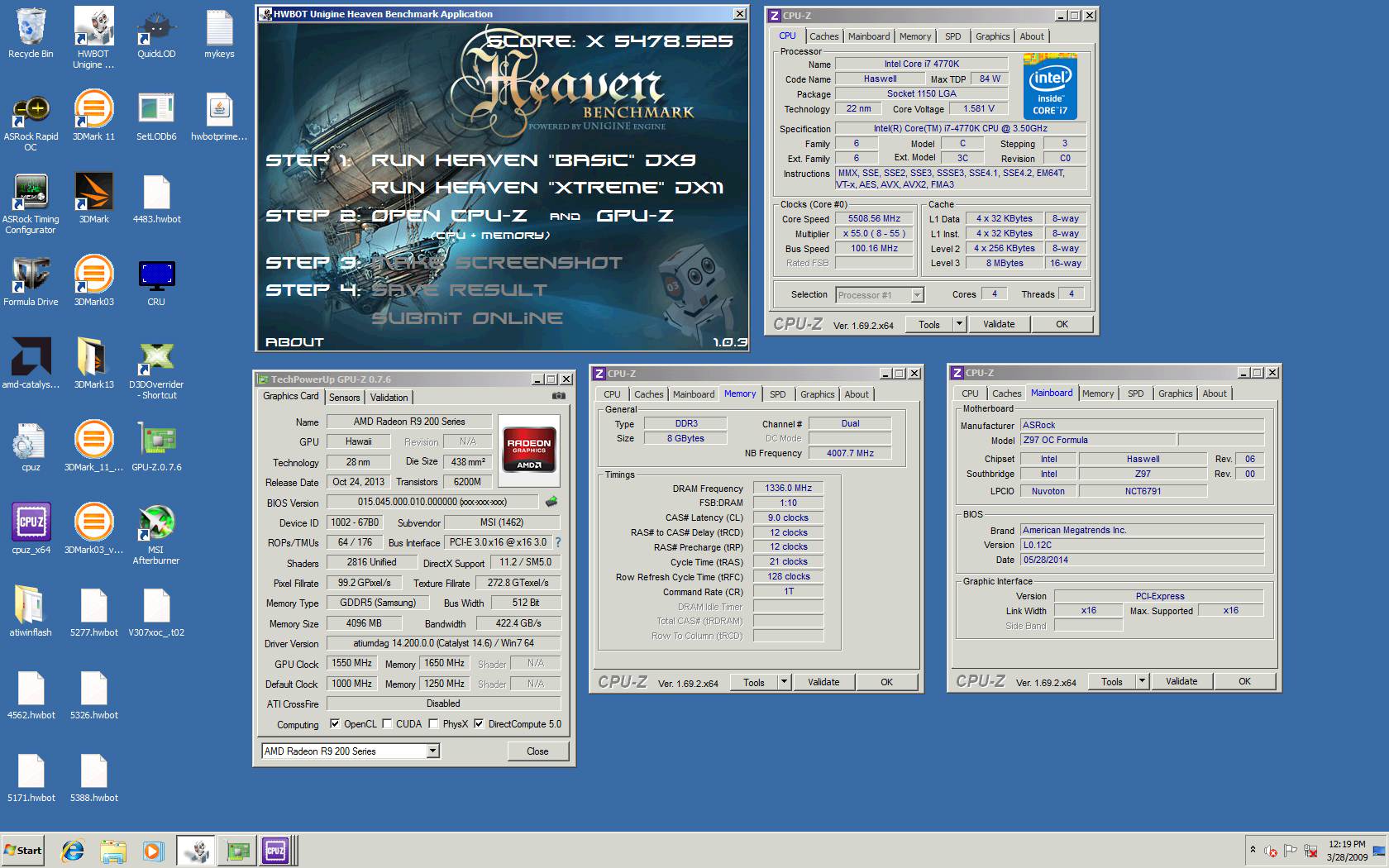1389x868 pixels.
Task: Click the Z97 OC Formula model field
Action: (1098, 441)
